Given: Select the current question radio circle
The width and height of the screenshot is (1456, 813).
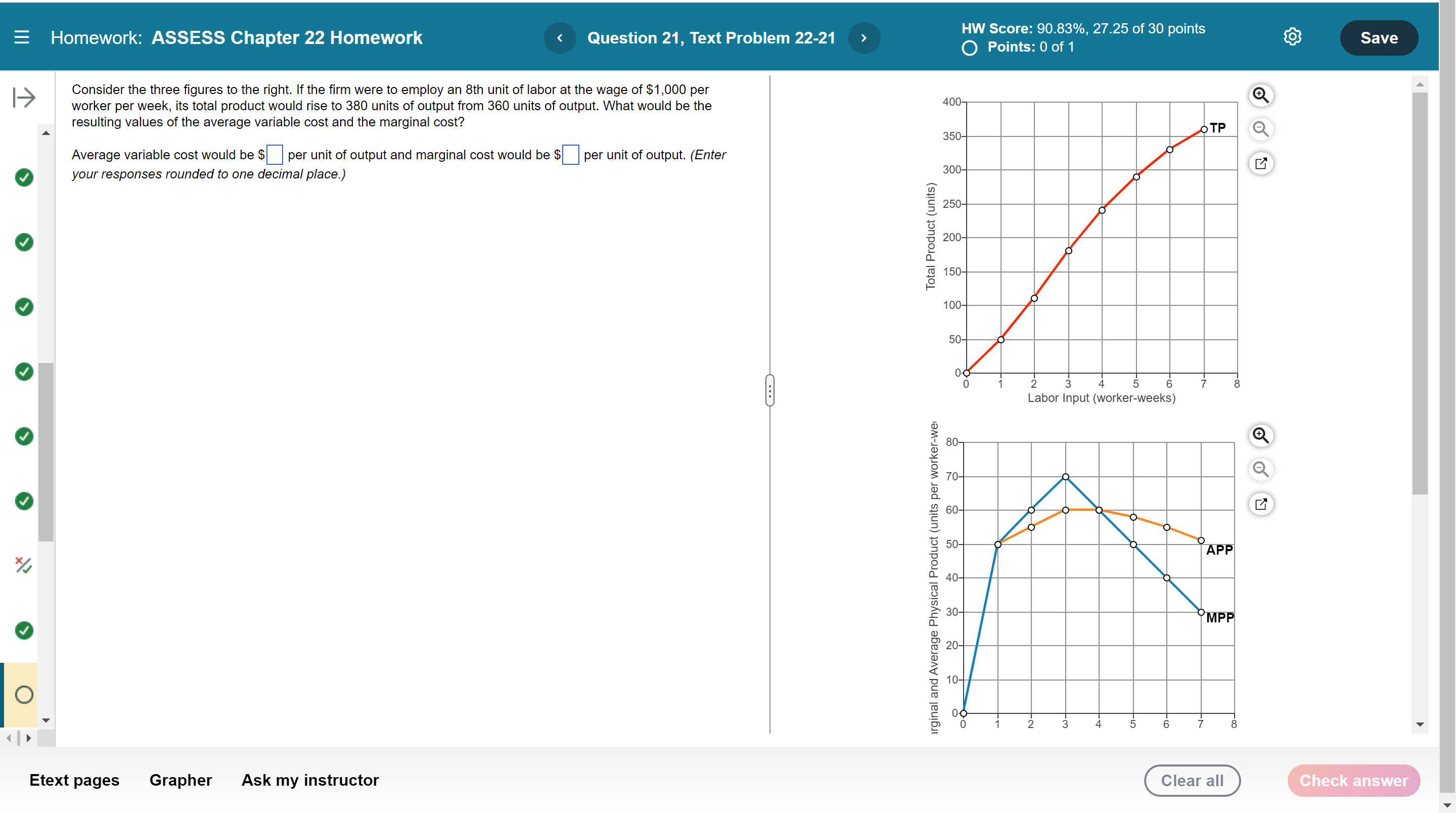Looking at the screenshot, I should 23,694.
